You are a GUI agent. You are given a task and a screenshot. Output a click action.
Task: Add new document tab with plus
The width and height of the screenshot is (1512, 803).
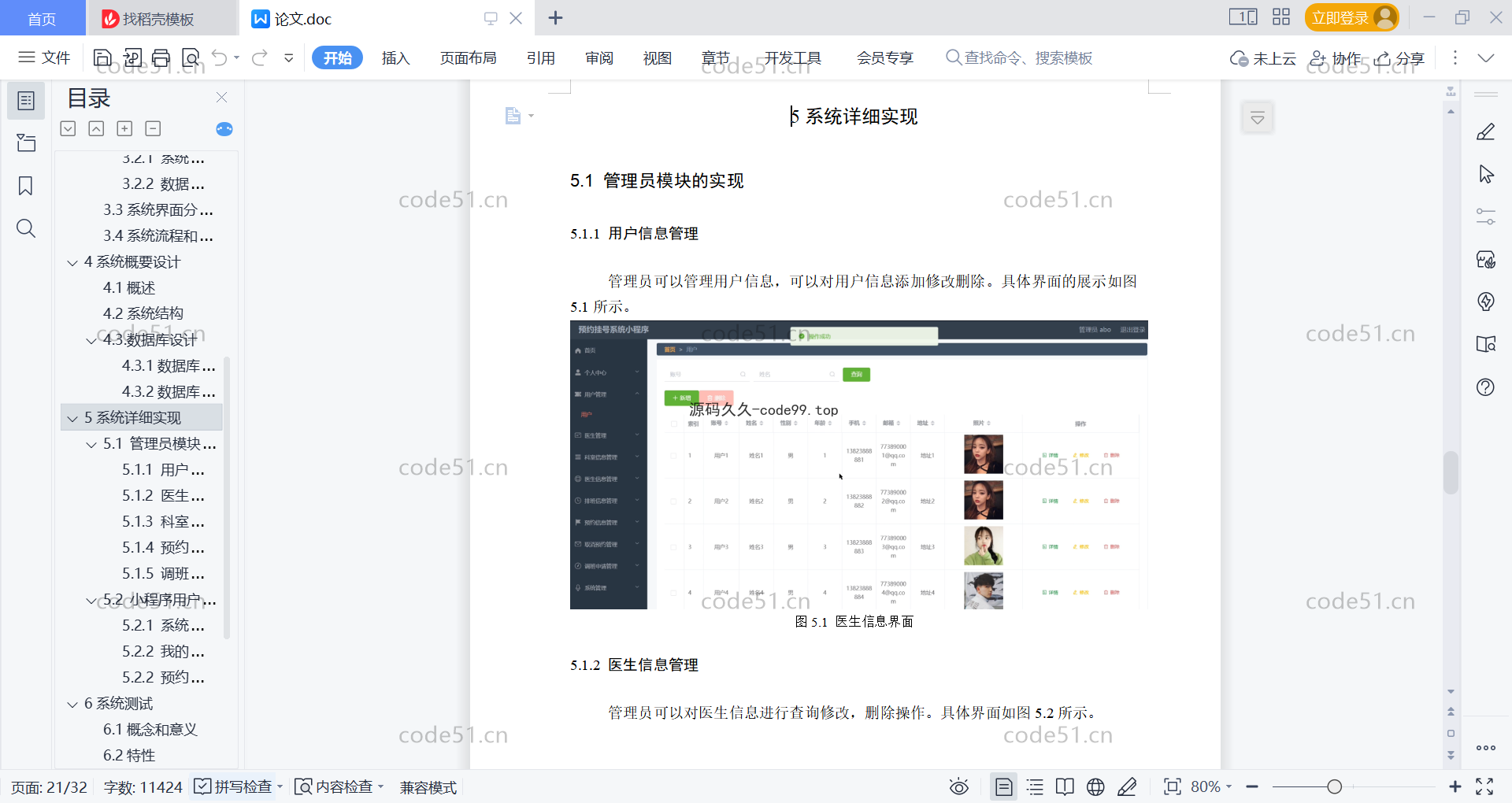pos(555,17)
